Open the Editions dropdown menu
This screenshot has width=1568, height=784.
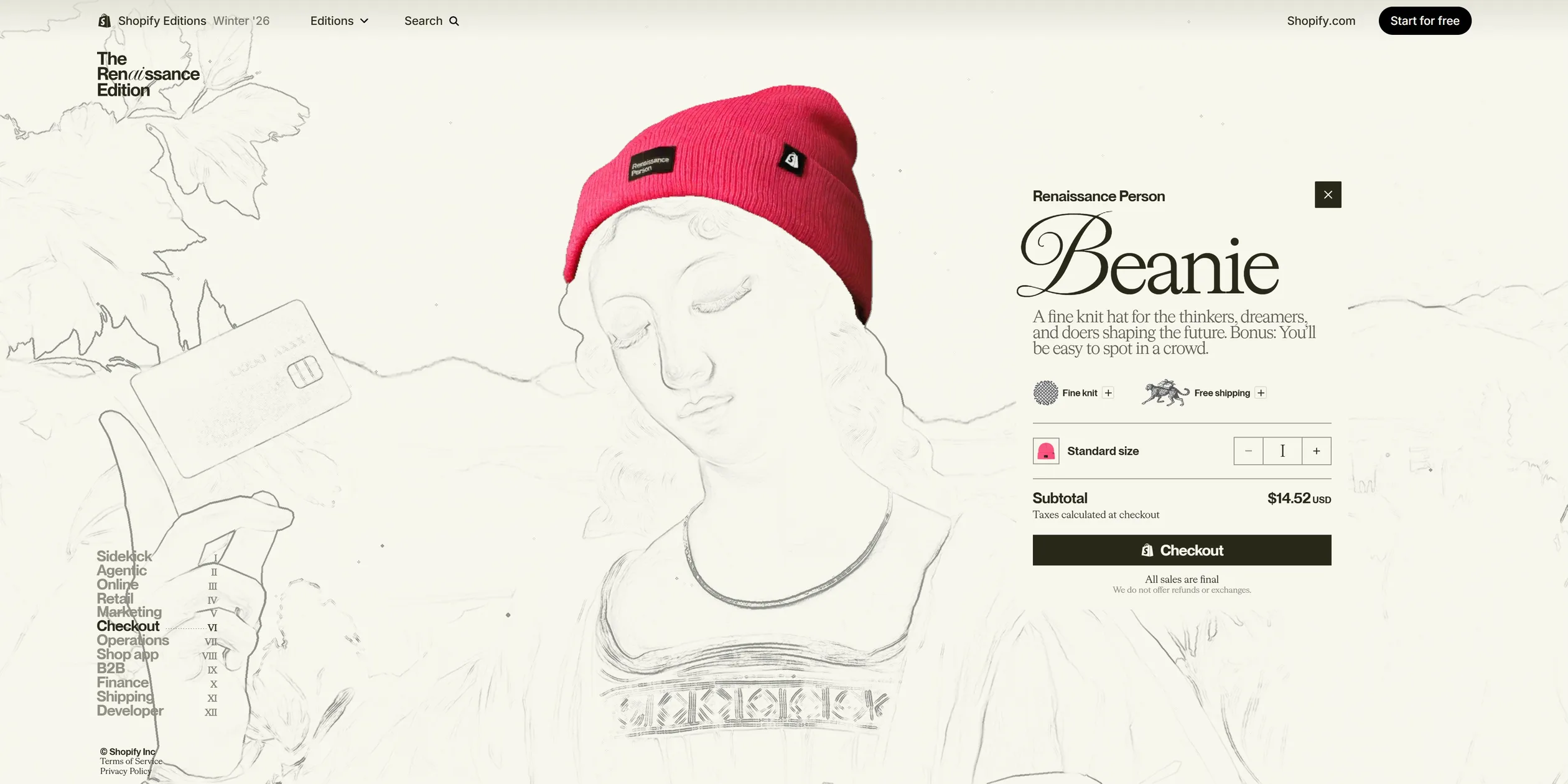(339, 21)
